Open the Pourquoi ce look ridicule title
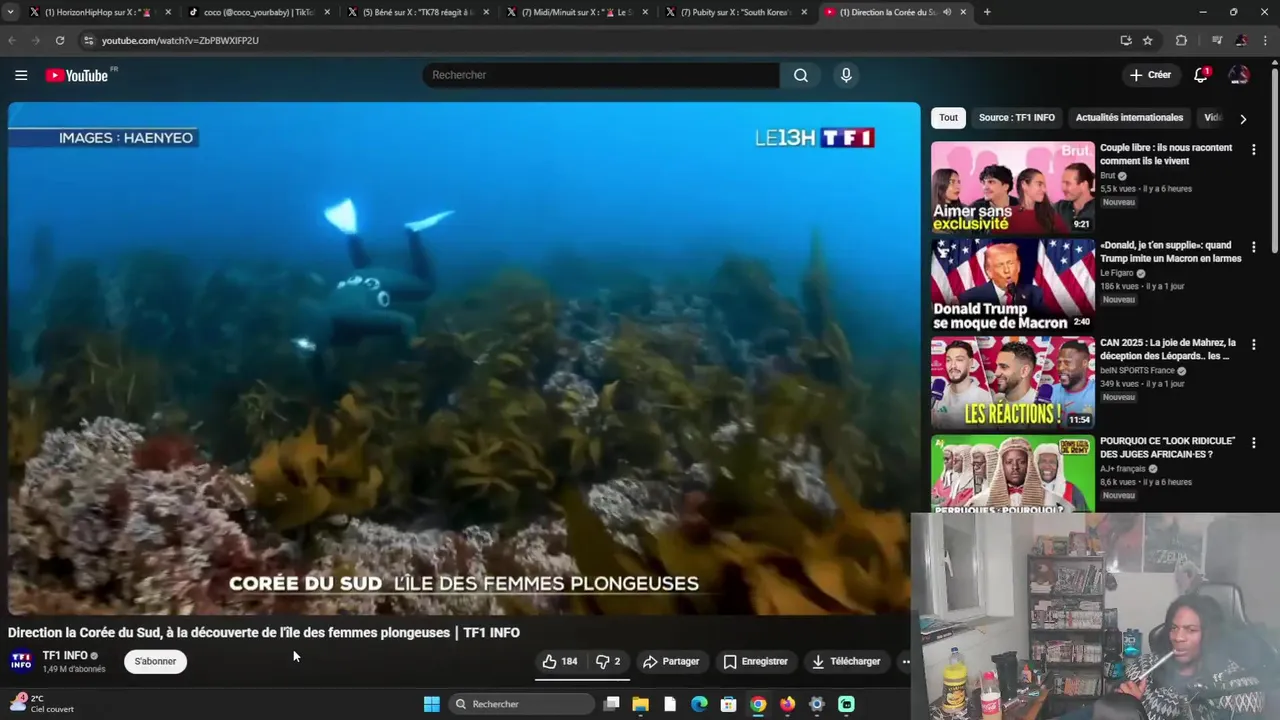Screen dimensions: 1280x720 tap(1167, 447)
